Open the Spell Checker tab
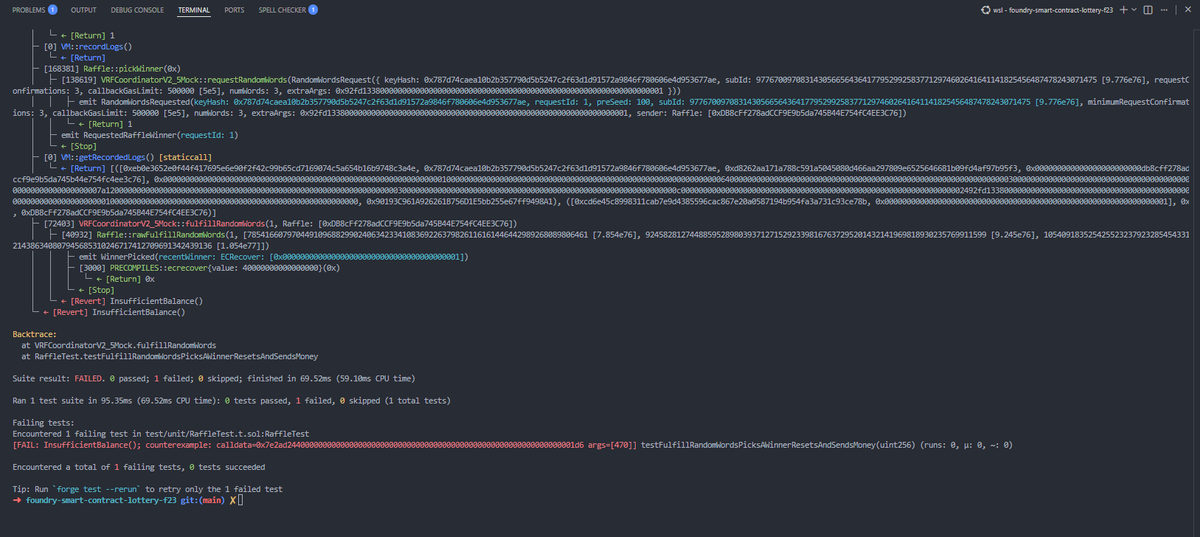 tap(288, 10)
